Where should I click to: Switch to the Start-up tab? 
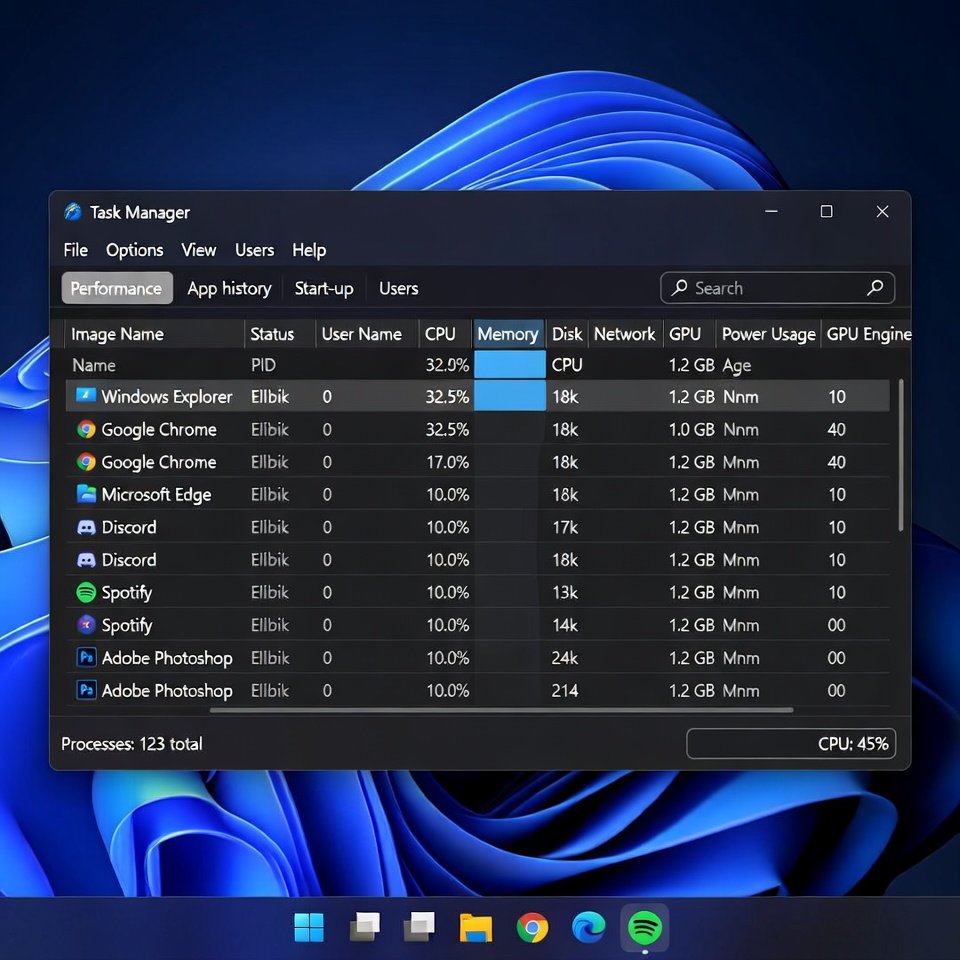click(324, 288)
